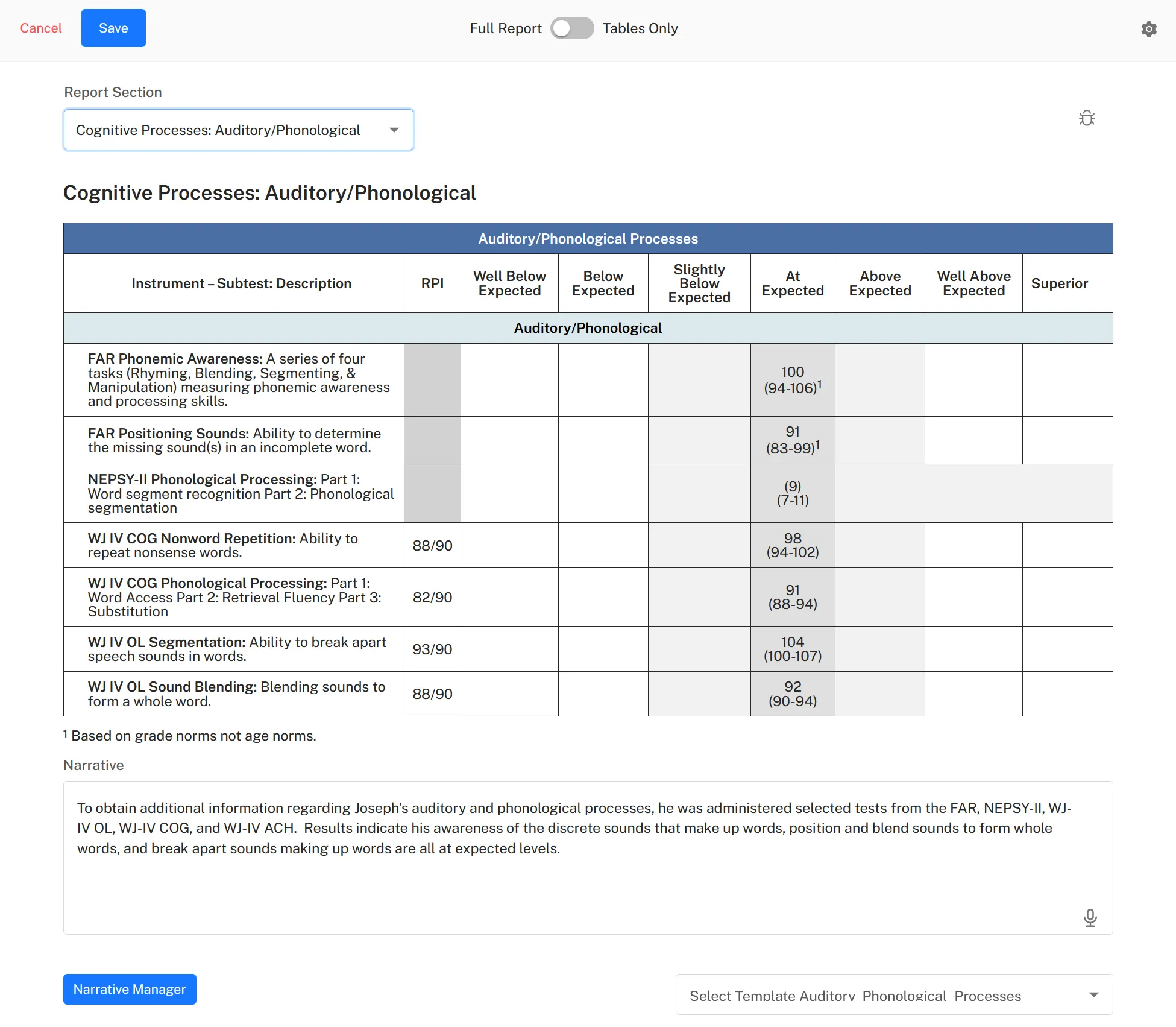
Task: Click the Full Report label
Action: coord(506,28)
